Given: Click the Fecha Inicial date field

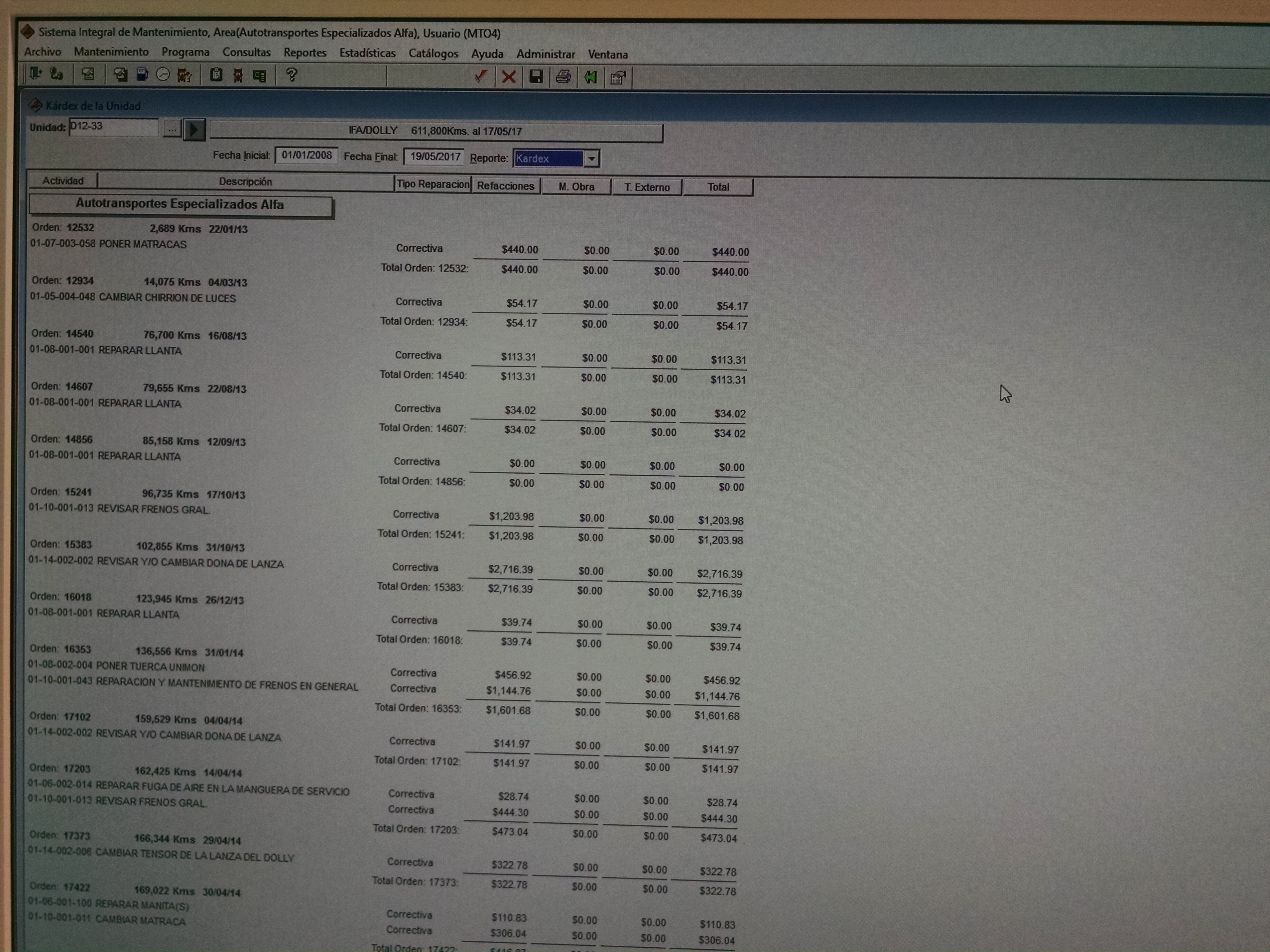Looking at the screenshot, I should (x=306, y=156).
